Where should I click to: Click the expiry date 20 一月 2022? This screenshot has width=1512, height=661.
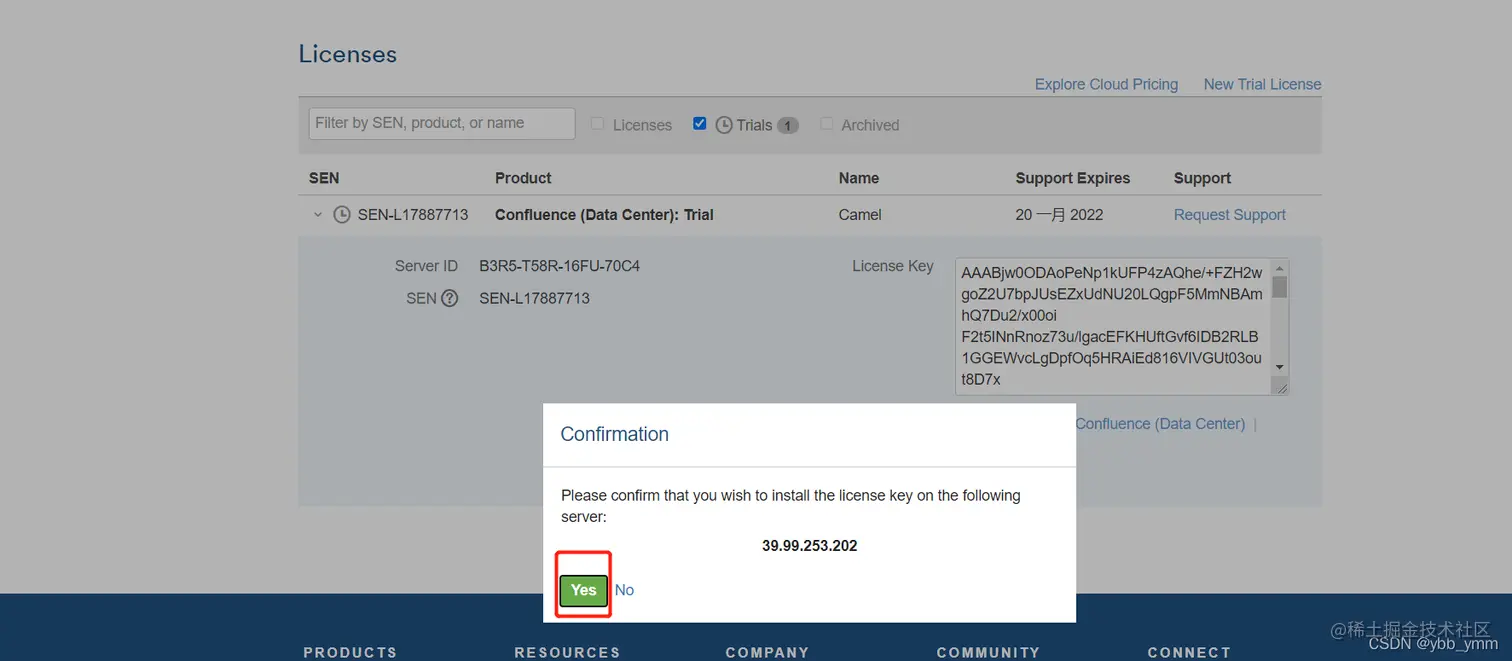coord(1059,214)
